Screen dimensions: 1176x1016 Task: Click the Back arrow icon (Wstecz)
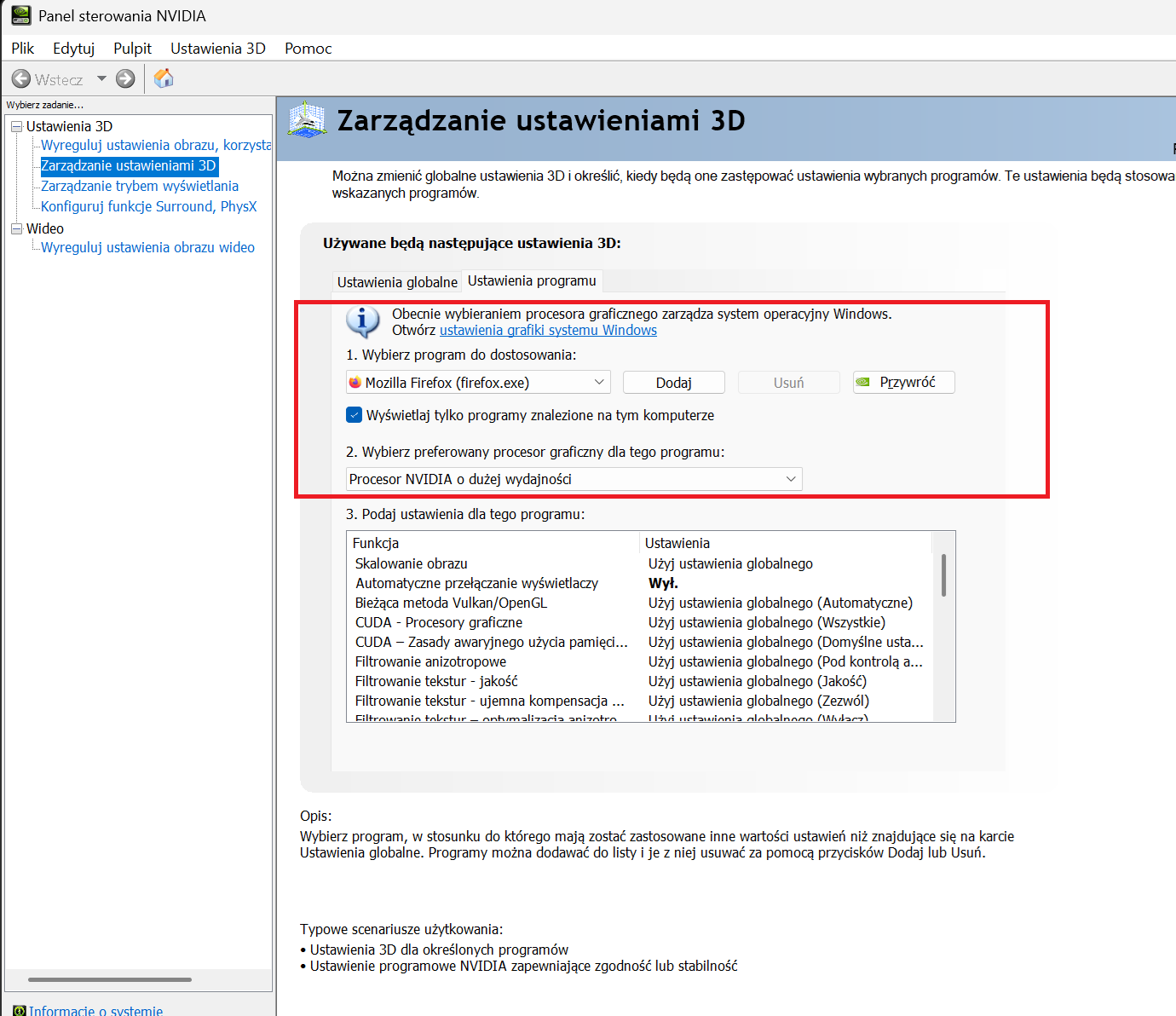21,79
